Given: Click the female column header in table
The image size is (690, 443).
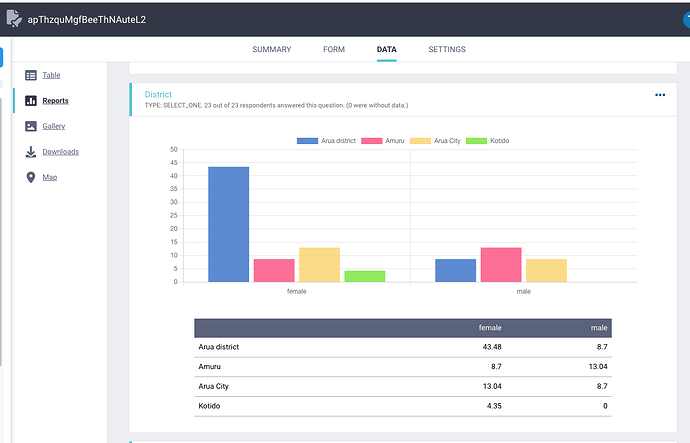Looking at the screenshot, I should (x=490, y=328).
